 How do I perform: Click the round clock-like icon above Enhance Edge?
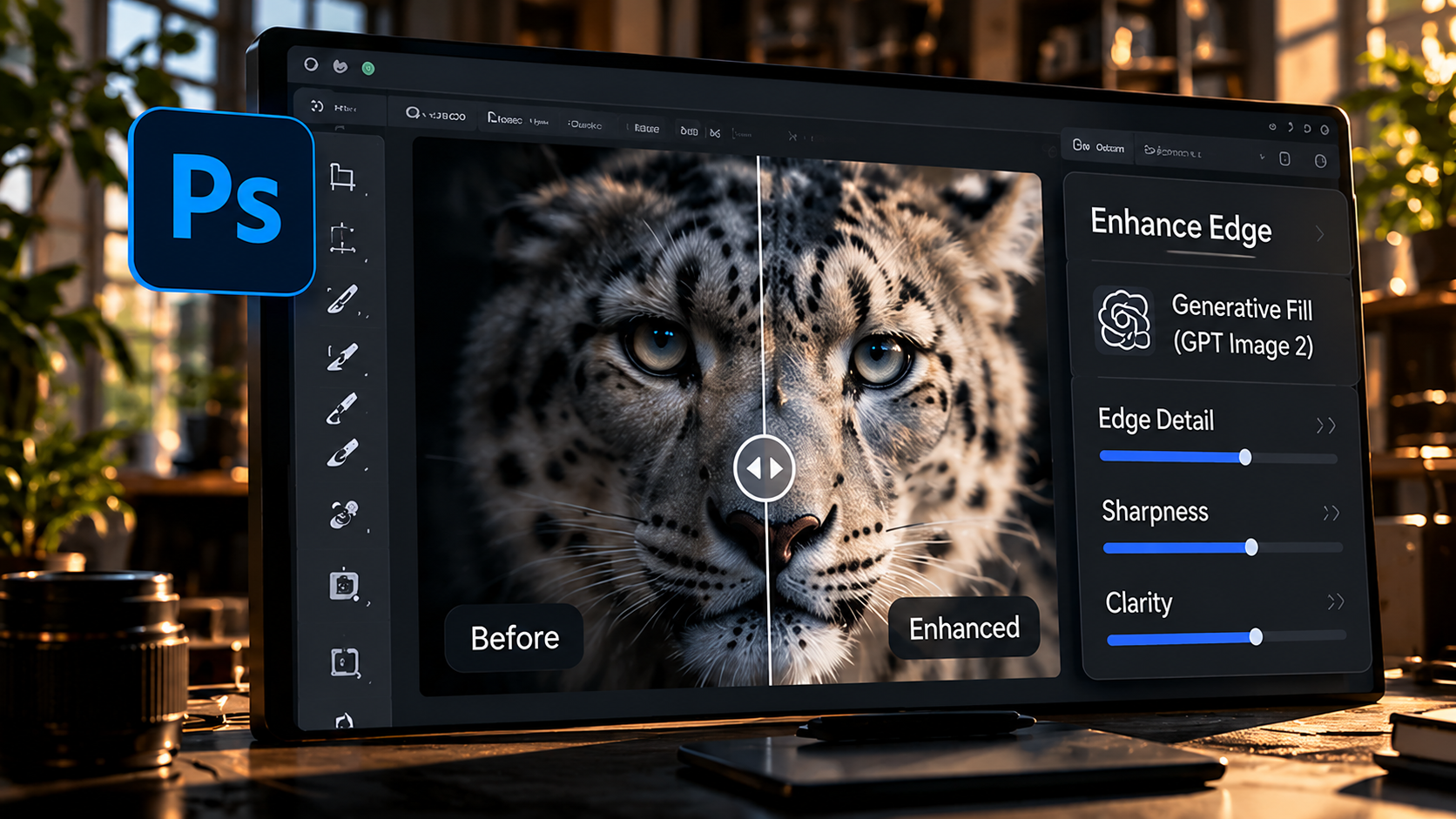pos(1320,161)
